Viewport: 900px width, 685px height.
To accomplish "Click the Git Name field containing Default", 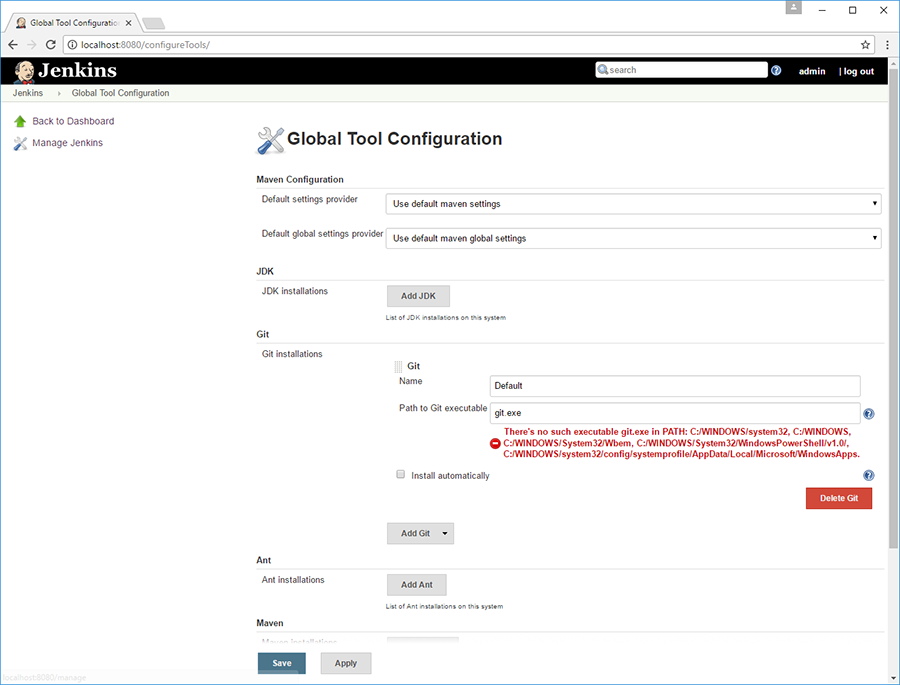I will tap(675, 386).
